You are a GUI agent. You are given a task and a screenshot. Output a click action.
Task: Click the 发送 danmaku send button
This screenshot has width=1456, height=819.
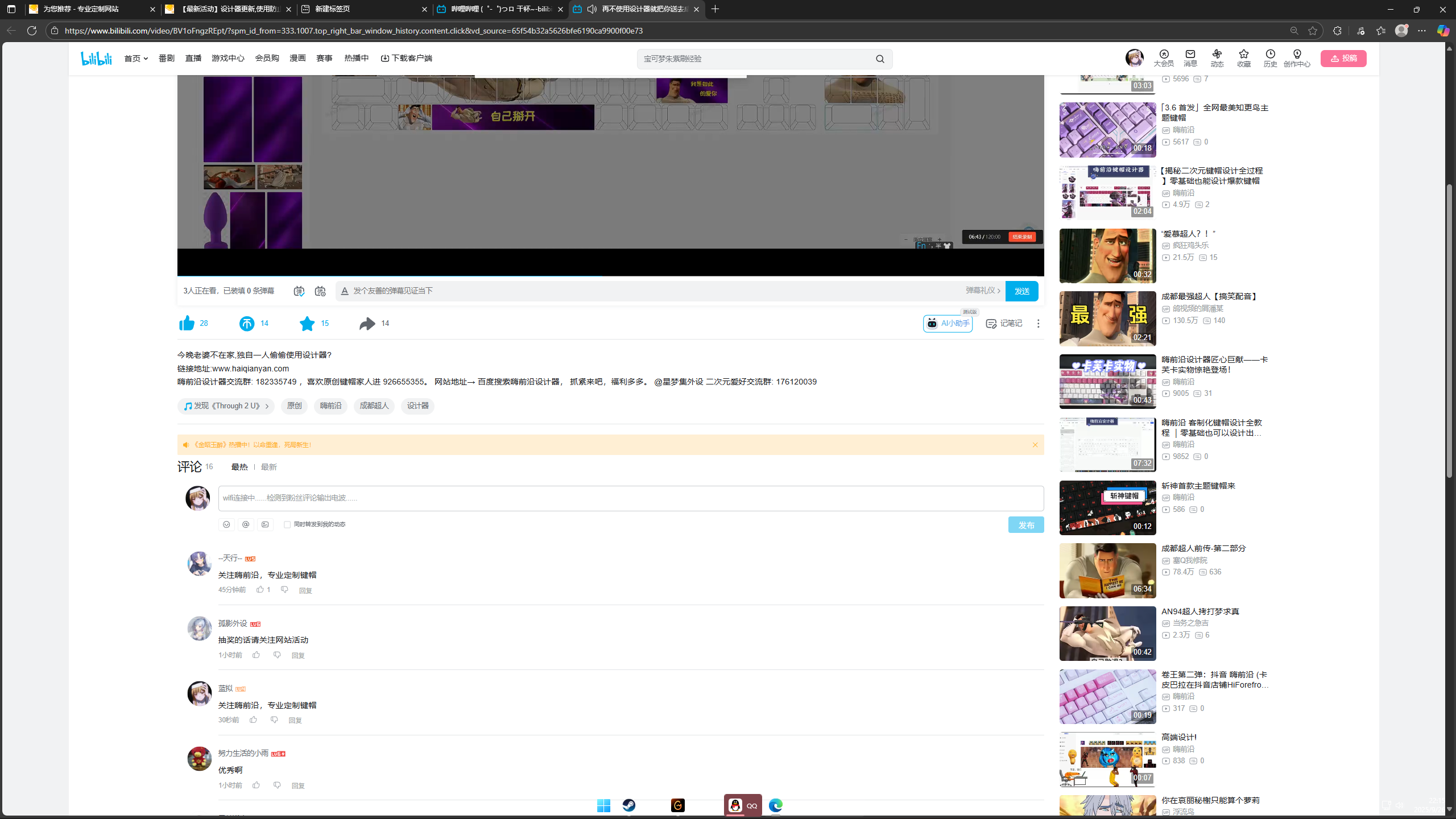click(1021, 291)
